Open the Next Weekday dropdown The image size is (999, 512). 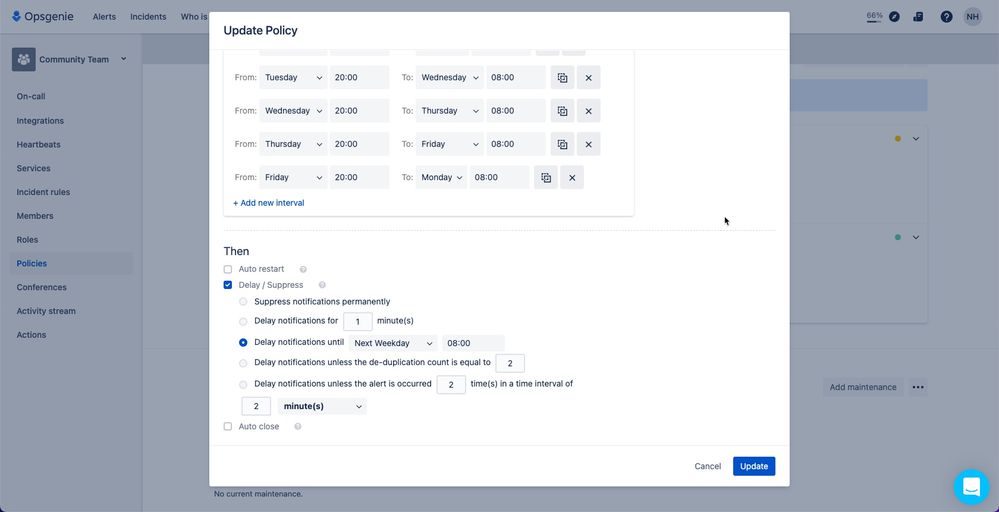pos(393,343)
